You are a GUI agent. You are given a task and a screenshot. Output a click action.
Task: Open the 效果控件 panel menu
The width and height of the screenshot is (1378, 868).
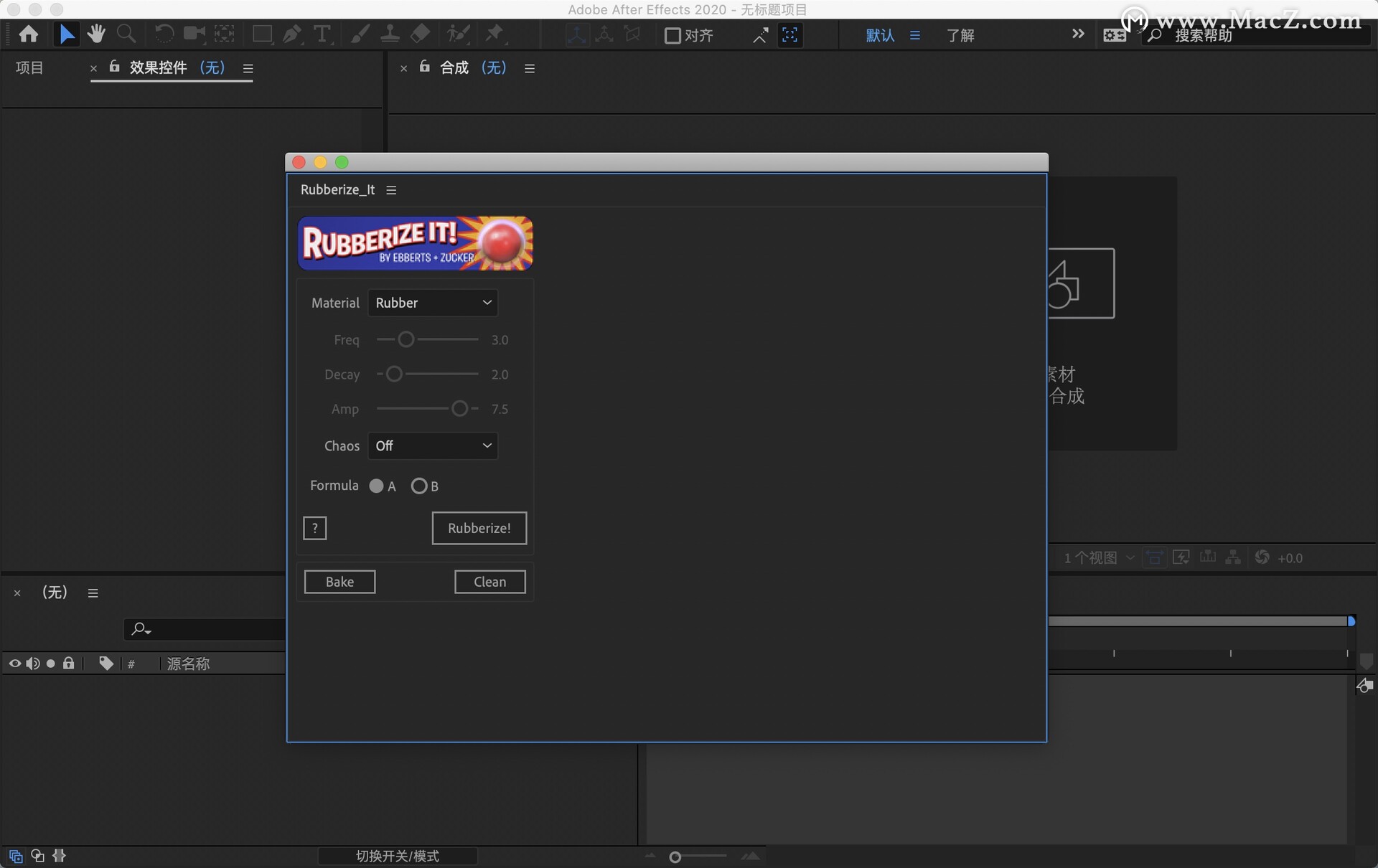(x=248, y=68)
